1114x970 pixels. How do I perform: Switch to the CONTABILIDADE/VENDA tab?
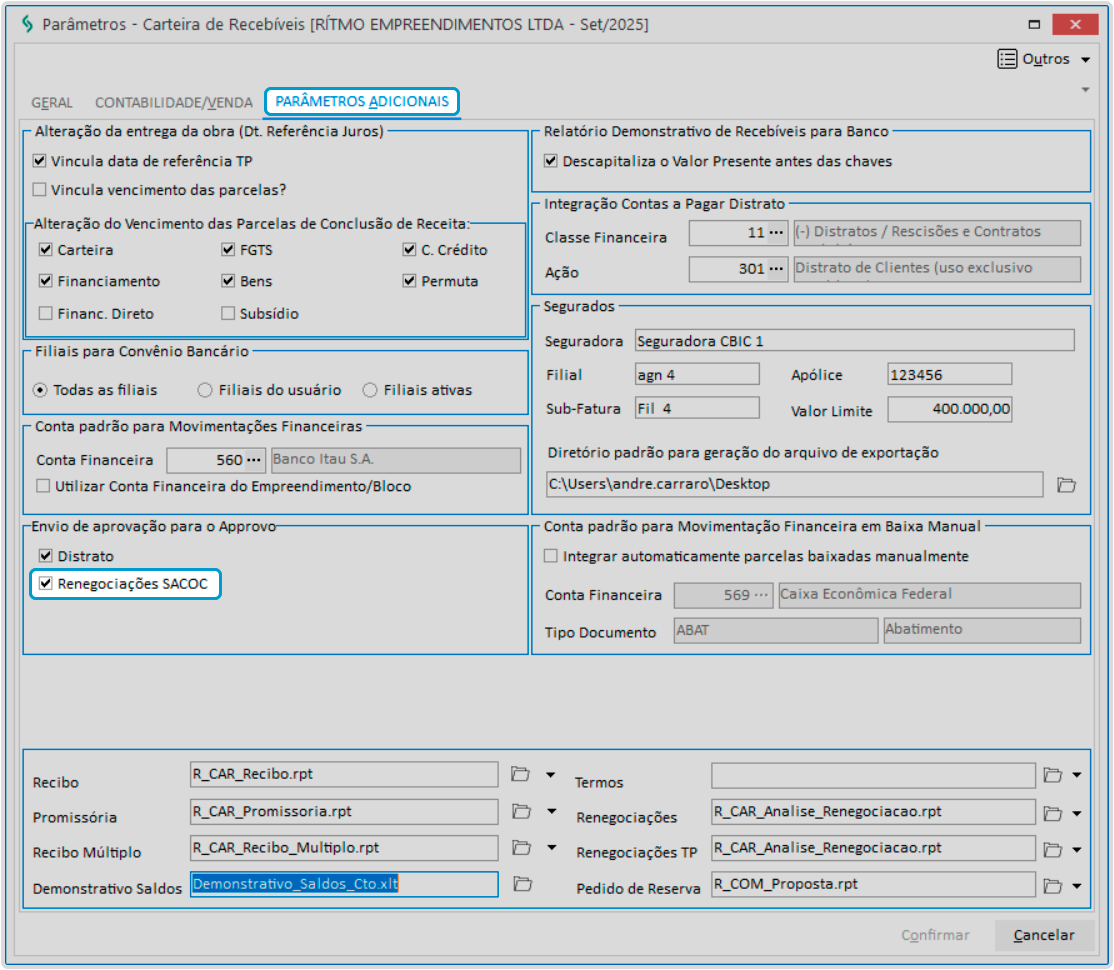[174, 103]
